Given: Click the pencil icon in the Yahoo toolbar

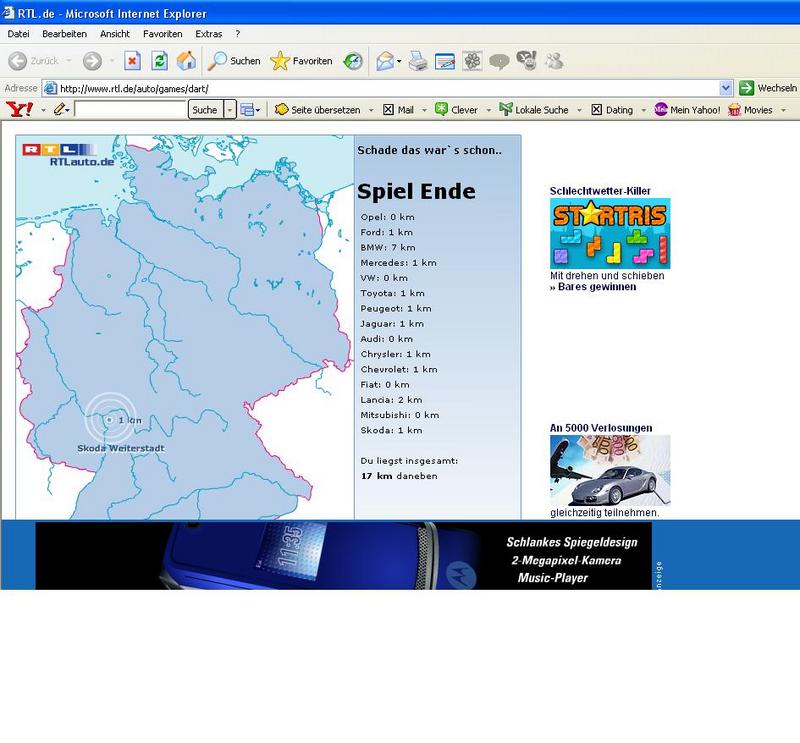Looking at the screenshot, I should 59,109.
